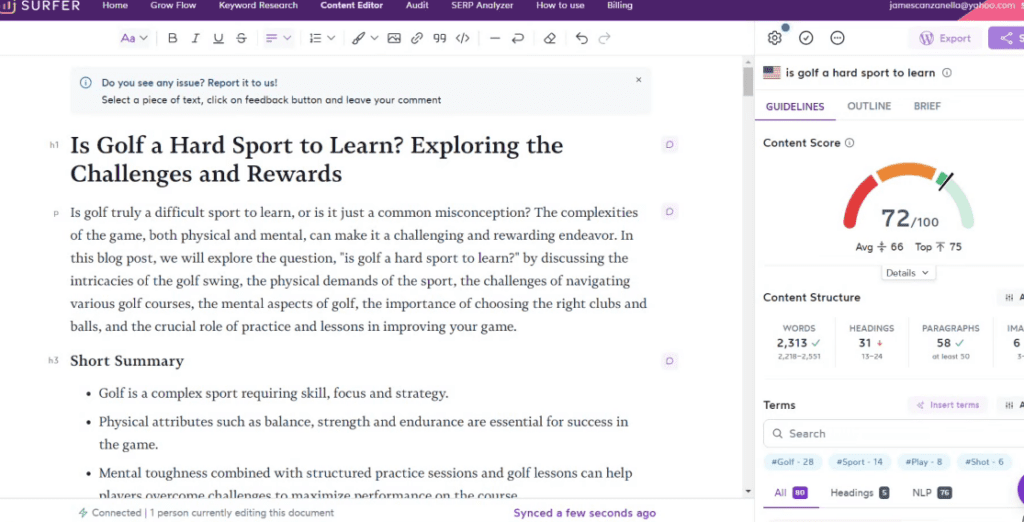Click the Insert terms button
Viewport: 1024px width, 522px height.
pyautogui.click(x=947, y=405)
